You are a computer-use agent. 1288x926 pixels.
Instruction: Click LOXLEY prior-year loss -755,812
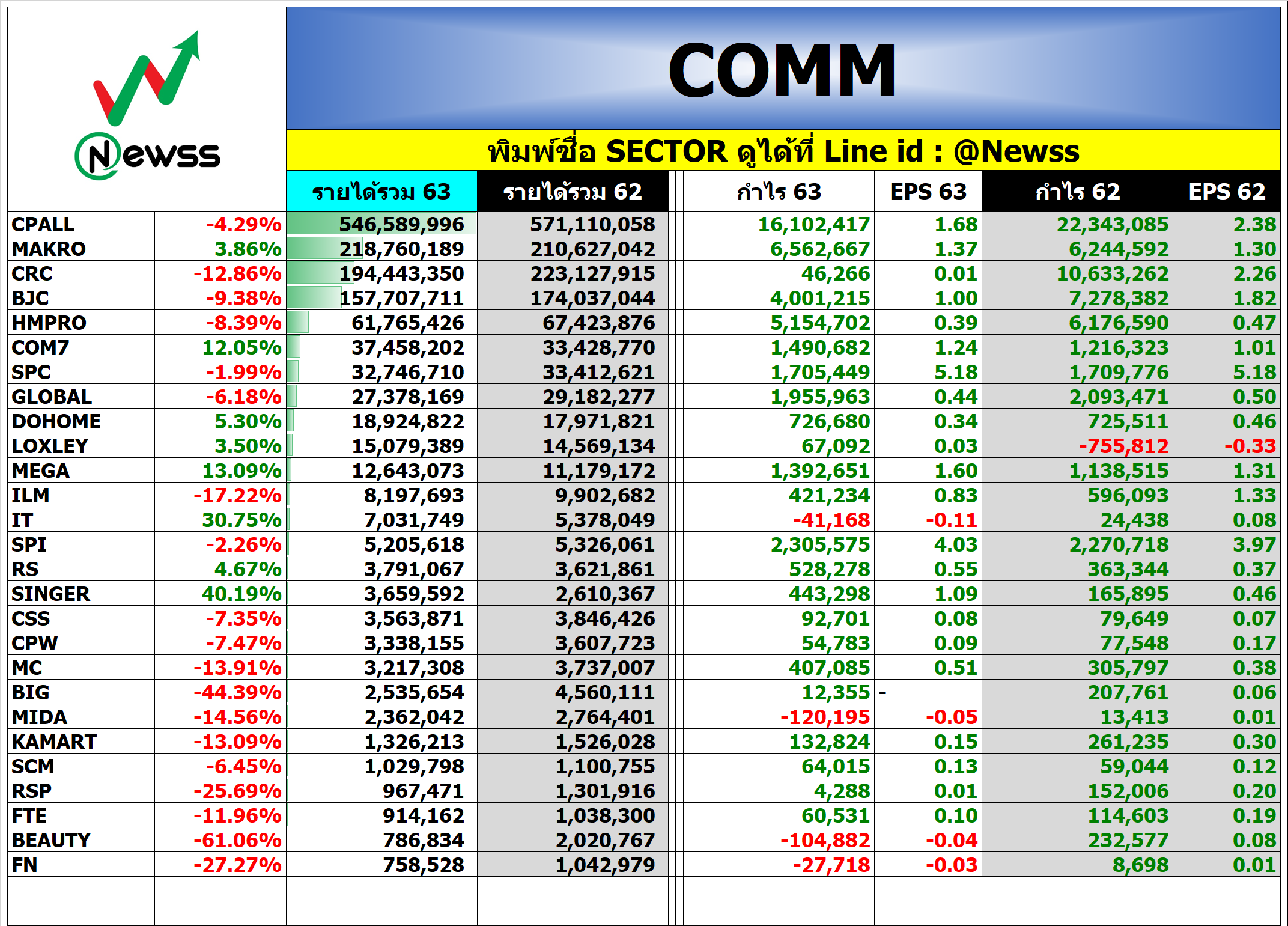click(x=1077, y=446)
